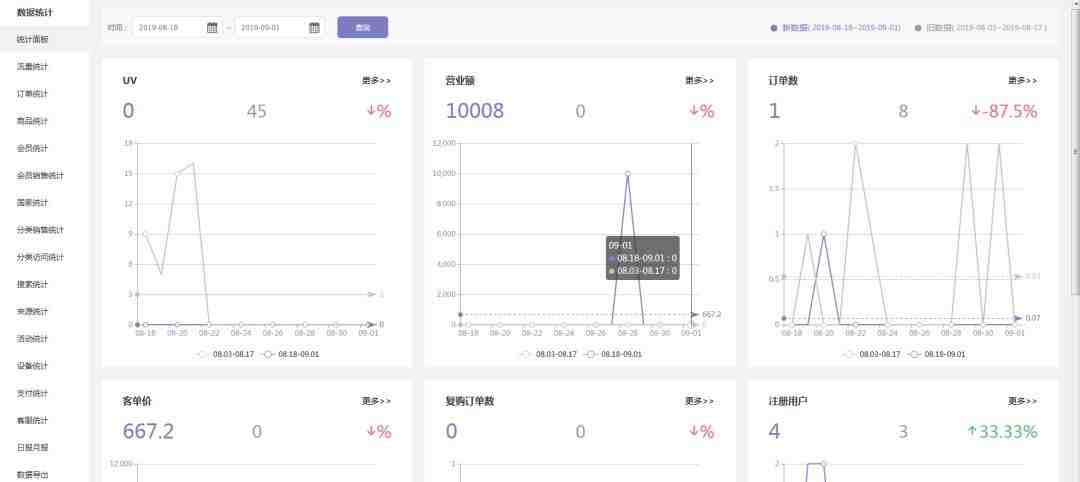The width and height of the screenshot is (1080, 482).
Task: Open 国家统计 in the sidebar
Action: [x=32, y=202]
